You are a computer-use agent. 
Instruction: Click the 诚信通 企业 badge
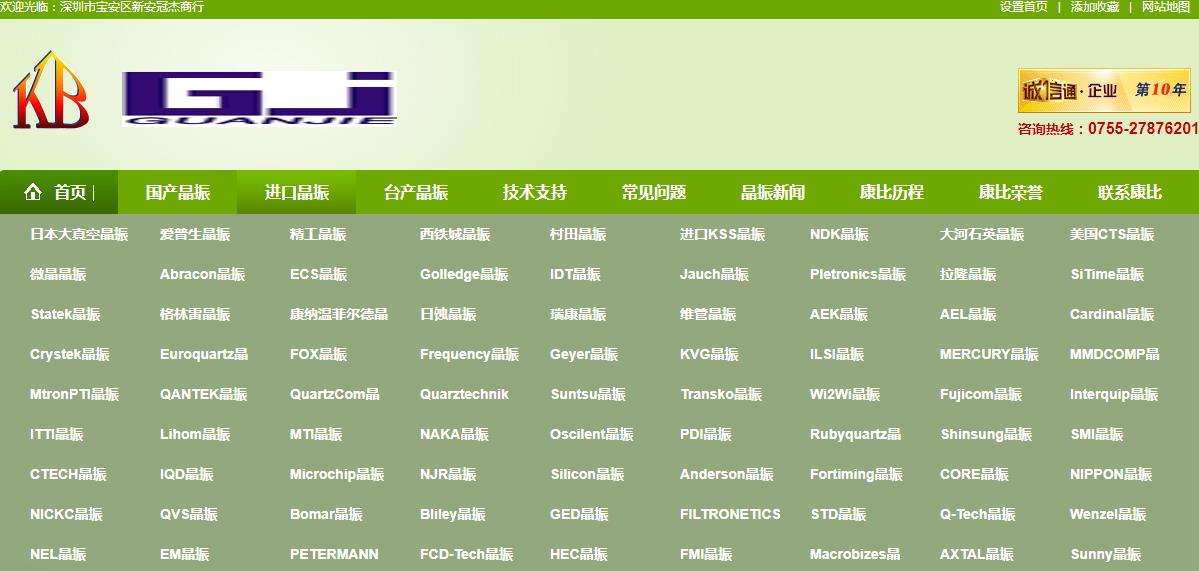coord(1104,91)
